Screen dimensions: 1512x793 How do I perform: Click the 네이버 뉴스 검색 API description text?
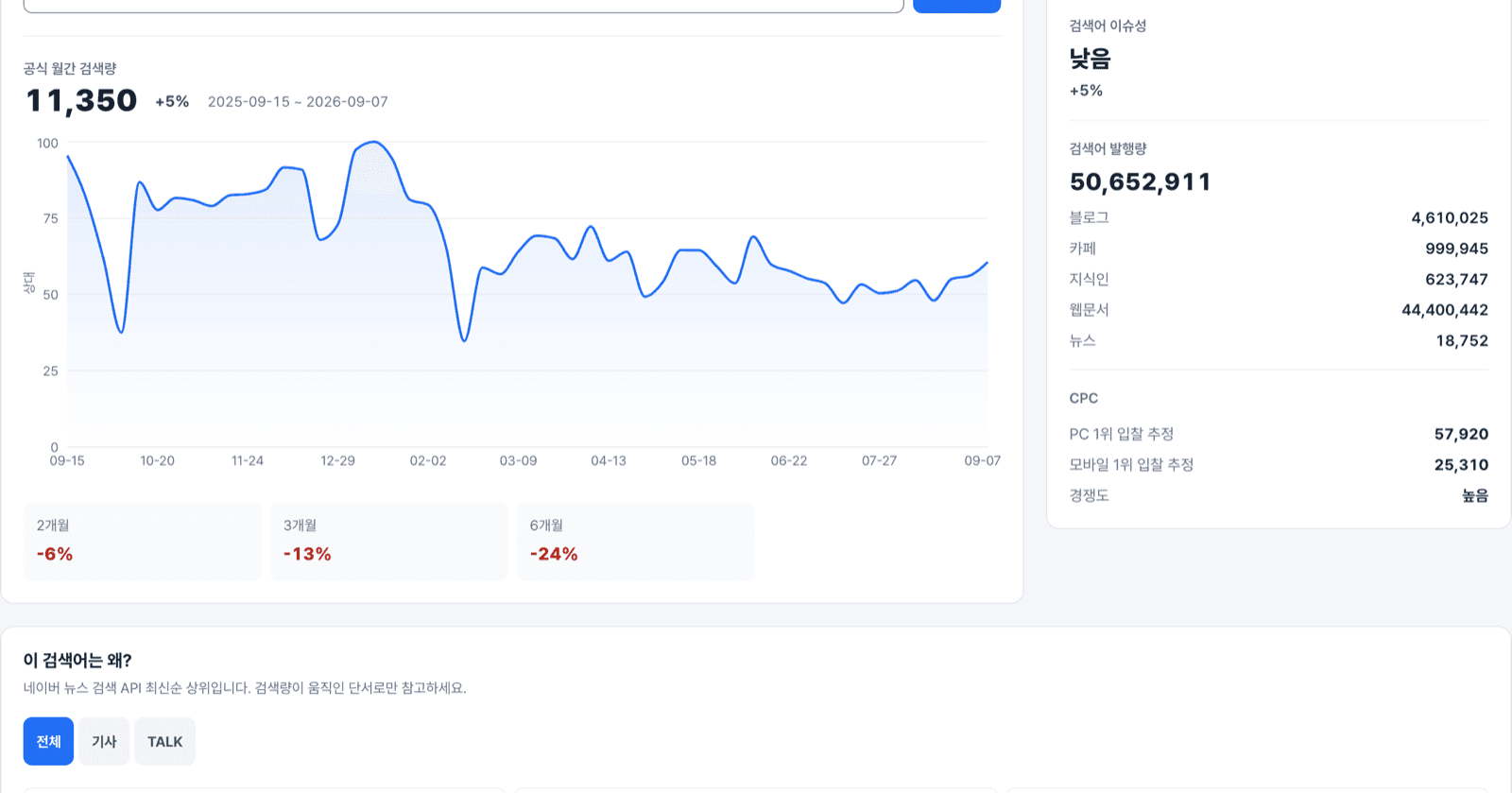(245, 688)
